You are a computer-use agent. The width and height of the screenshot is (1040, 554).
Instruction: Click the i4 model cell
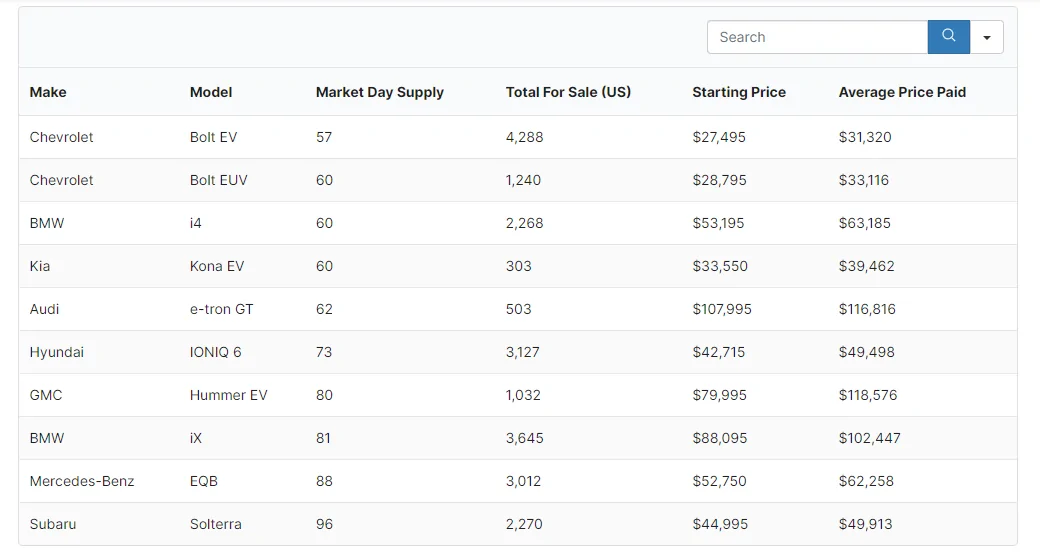pos(195,224)
